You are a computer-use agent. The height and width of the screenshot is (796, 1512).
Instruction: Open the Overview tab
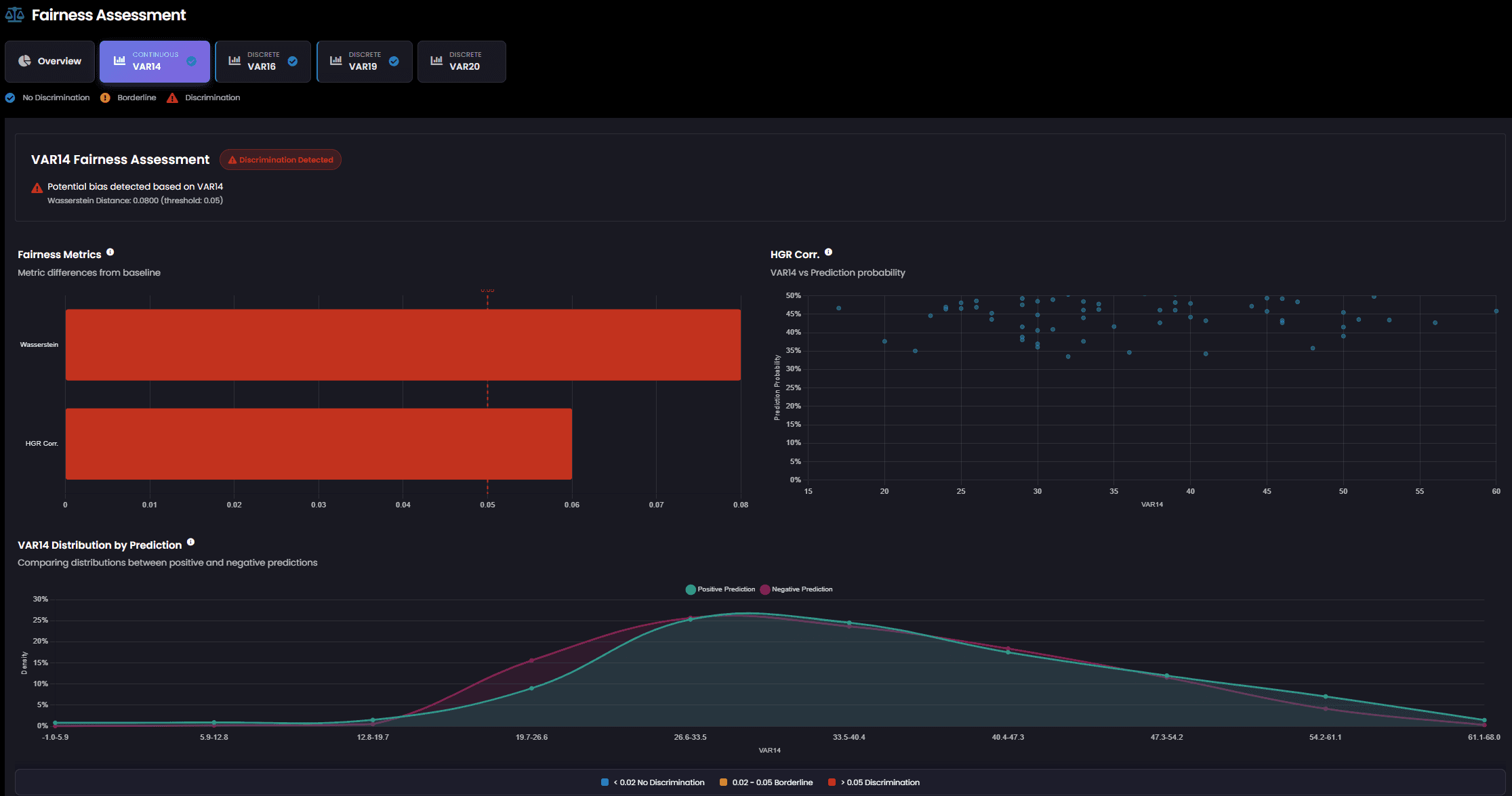[50, 61]
